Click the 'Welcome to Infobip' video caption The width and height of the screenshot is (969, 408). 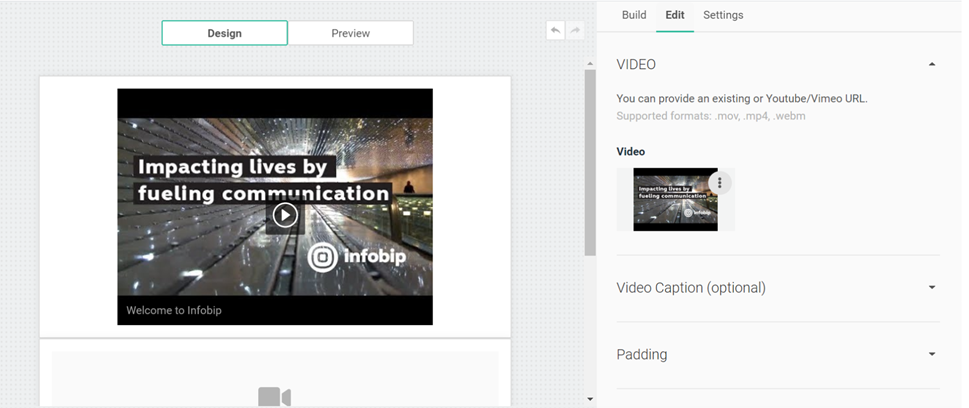(174, 310)
